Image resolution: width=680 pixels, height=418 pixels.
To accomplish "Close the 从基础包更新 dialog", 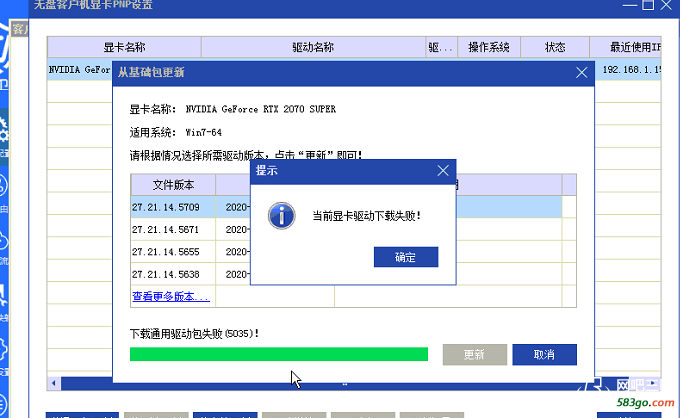I will point(581,72).
